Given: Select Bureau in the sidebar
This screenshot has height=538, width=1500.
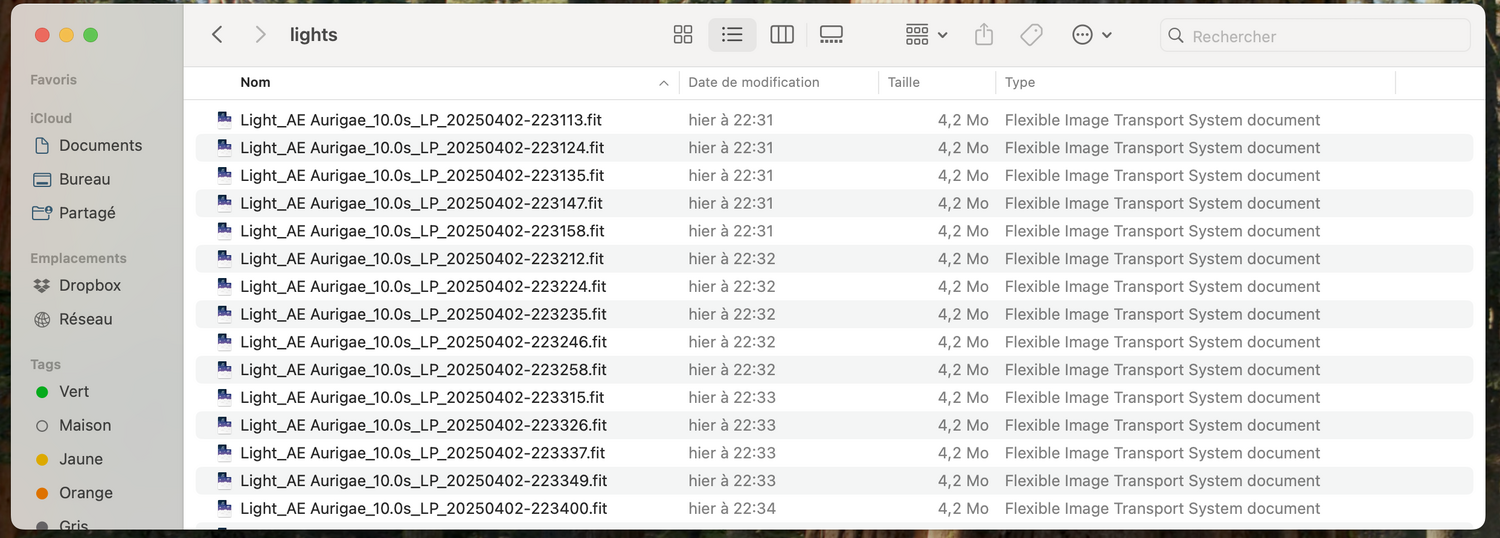Looking at the screenshot, I should pos(85,180).
